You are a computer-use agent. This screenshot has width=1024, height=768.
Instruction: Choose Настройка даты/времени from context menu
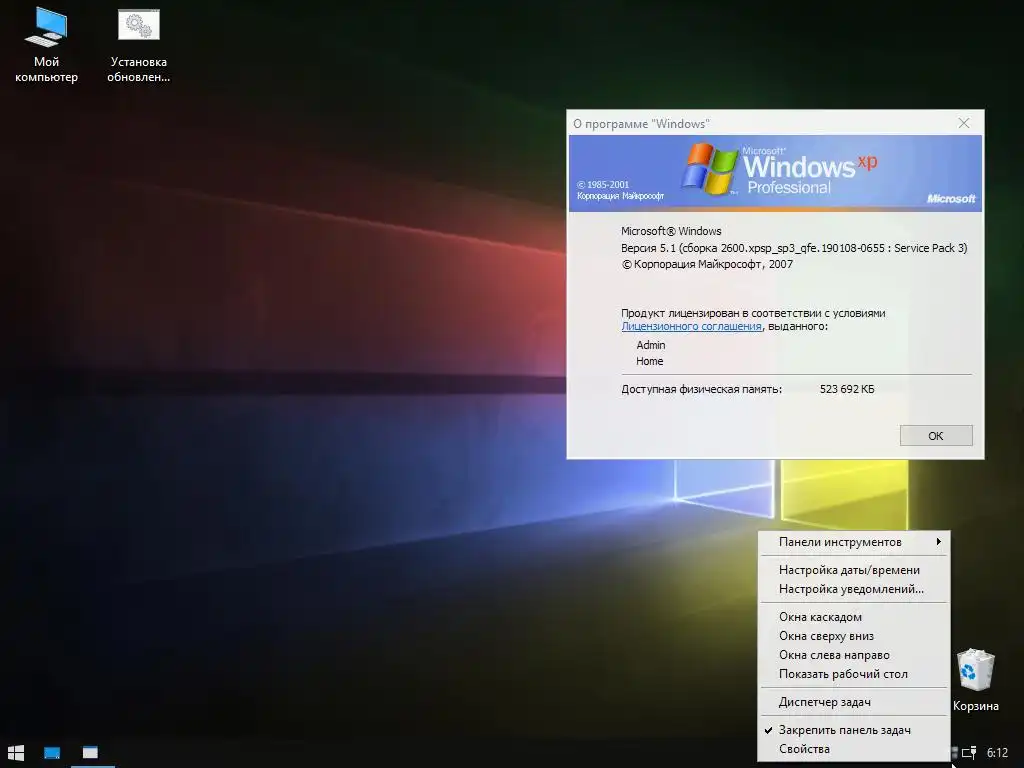(x=853, y=569)
